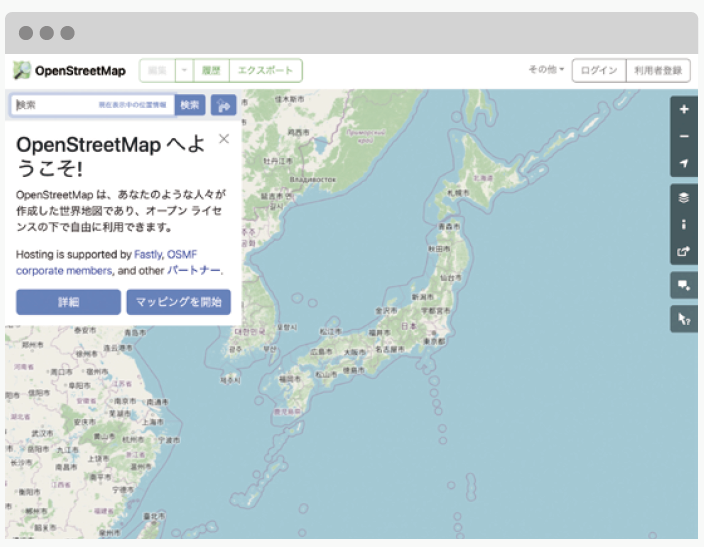Click the 福岡市 map label
The height and width of the screenshot is (547, 704).
pos(290,379)
